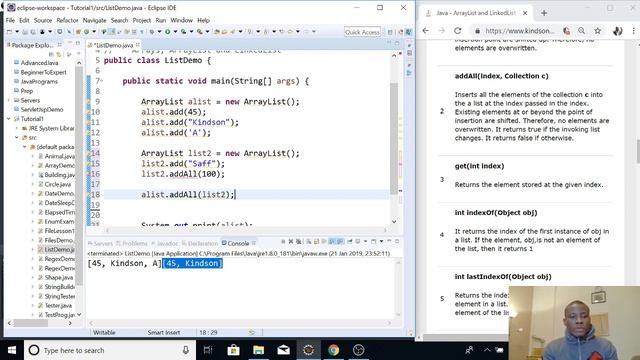640x360 pixels.
Task: Open a new browser tab
Action: pos(544,13)
